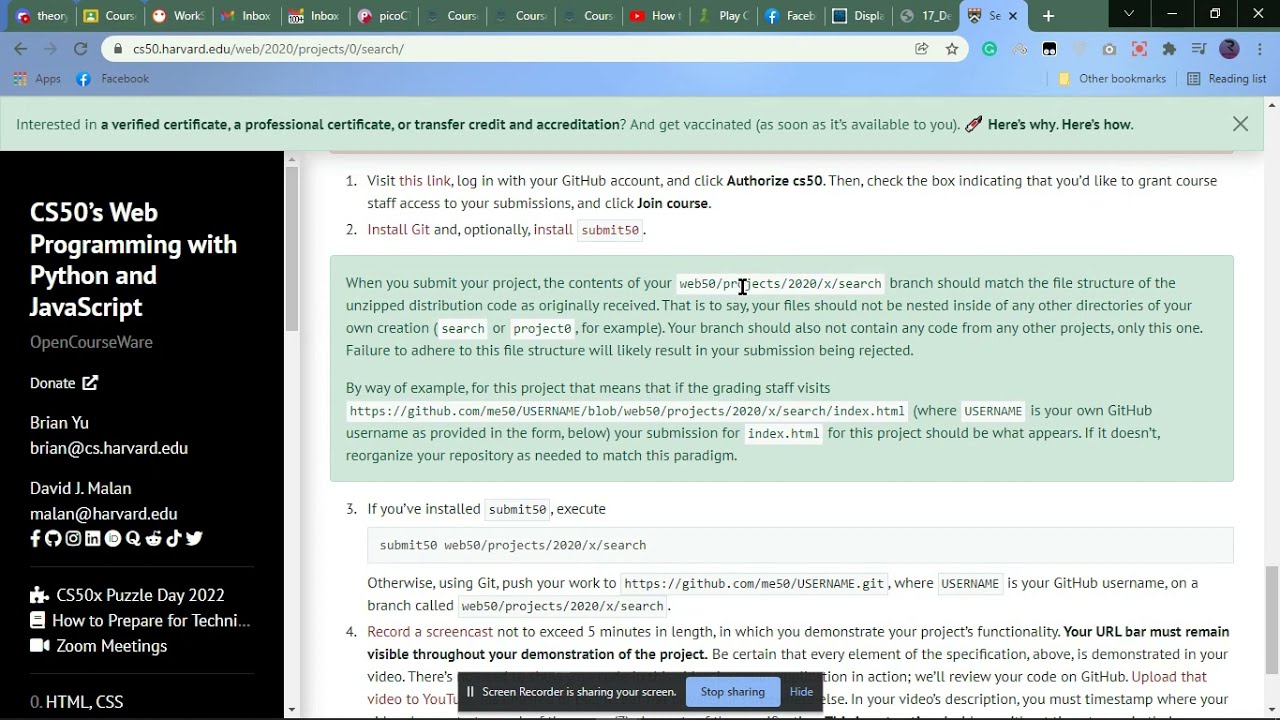The height and width of the screenshot is (720, 1280).
Task: Open CS50's Facebook icon in sidebar
Action: [36, 538]
